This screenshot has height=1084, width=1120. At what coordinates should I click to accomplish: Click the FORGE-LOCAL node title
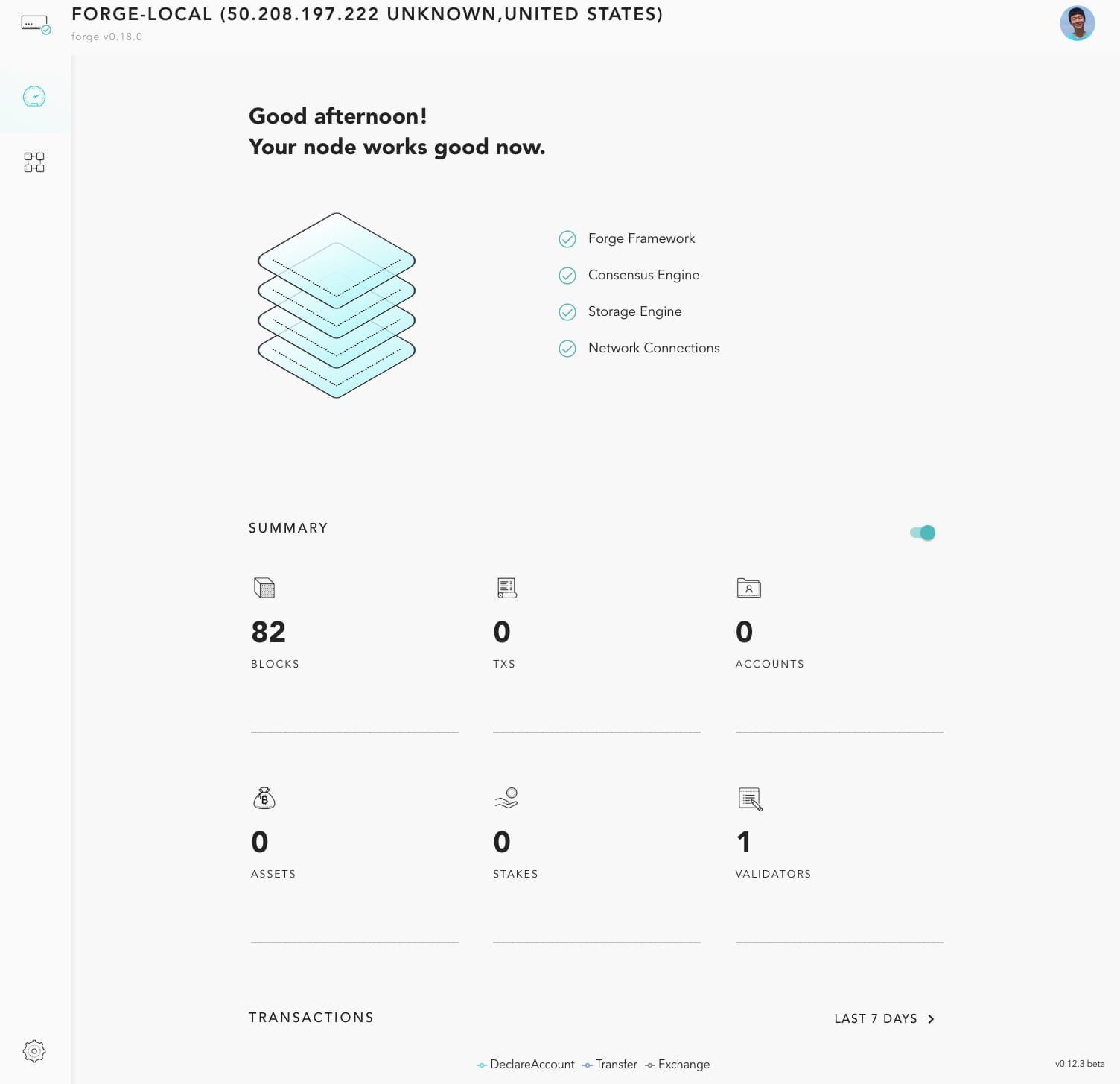[367, 14]
